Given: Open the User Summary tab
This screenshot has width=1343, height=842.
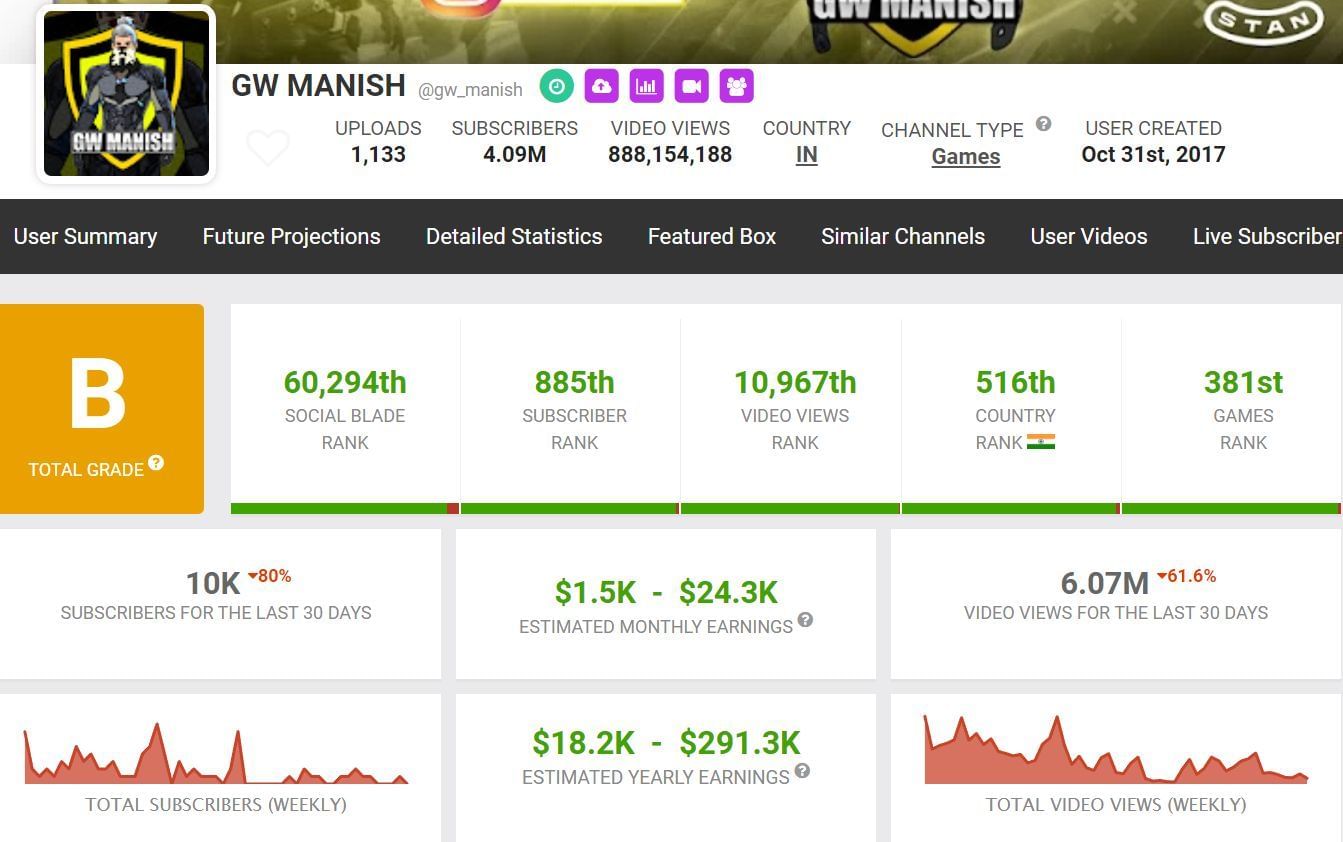Looking at the screenshot, I should pos(85,237).
